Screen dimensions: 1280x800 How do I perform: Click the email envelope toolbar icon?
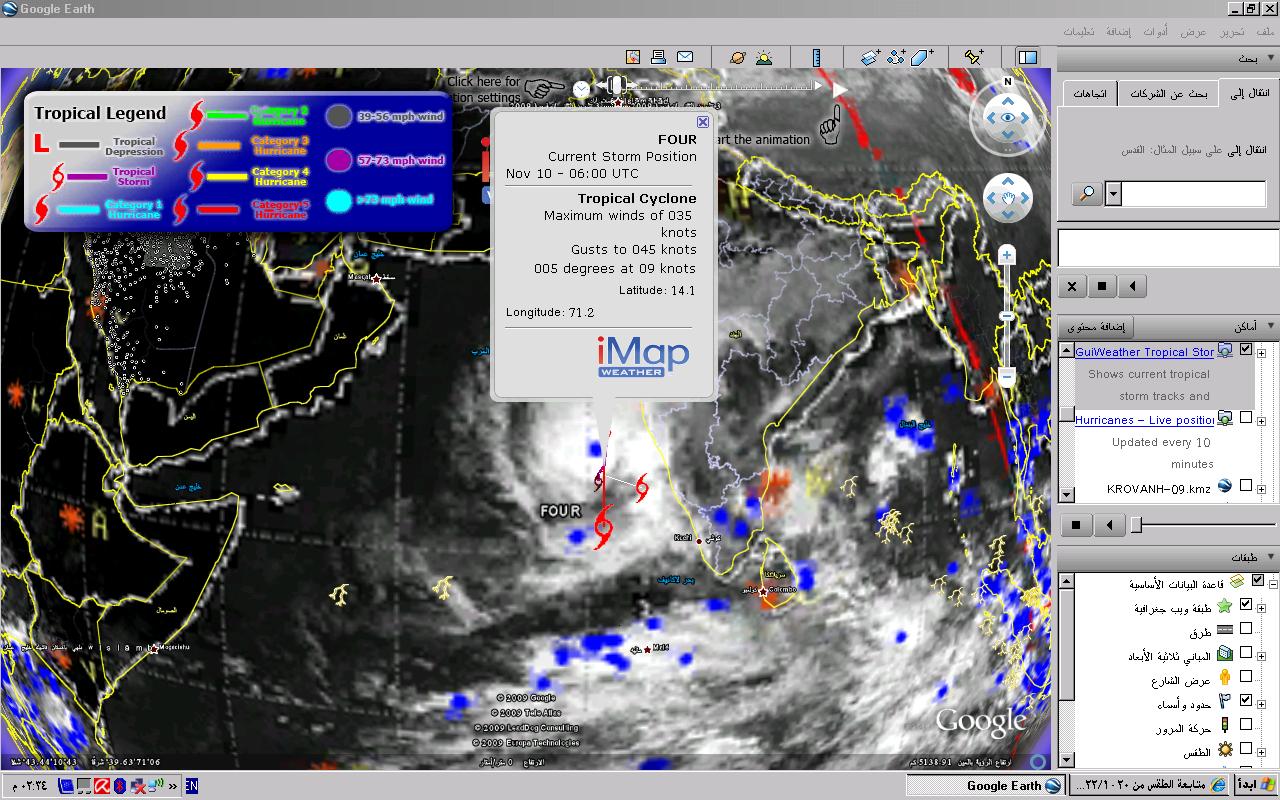[x=685, y=58]
